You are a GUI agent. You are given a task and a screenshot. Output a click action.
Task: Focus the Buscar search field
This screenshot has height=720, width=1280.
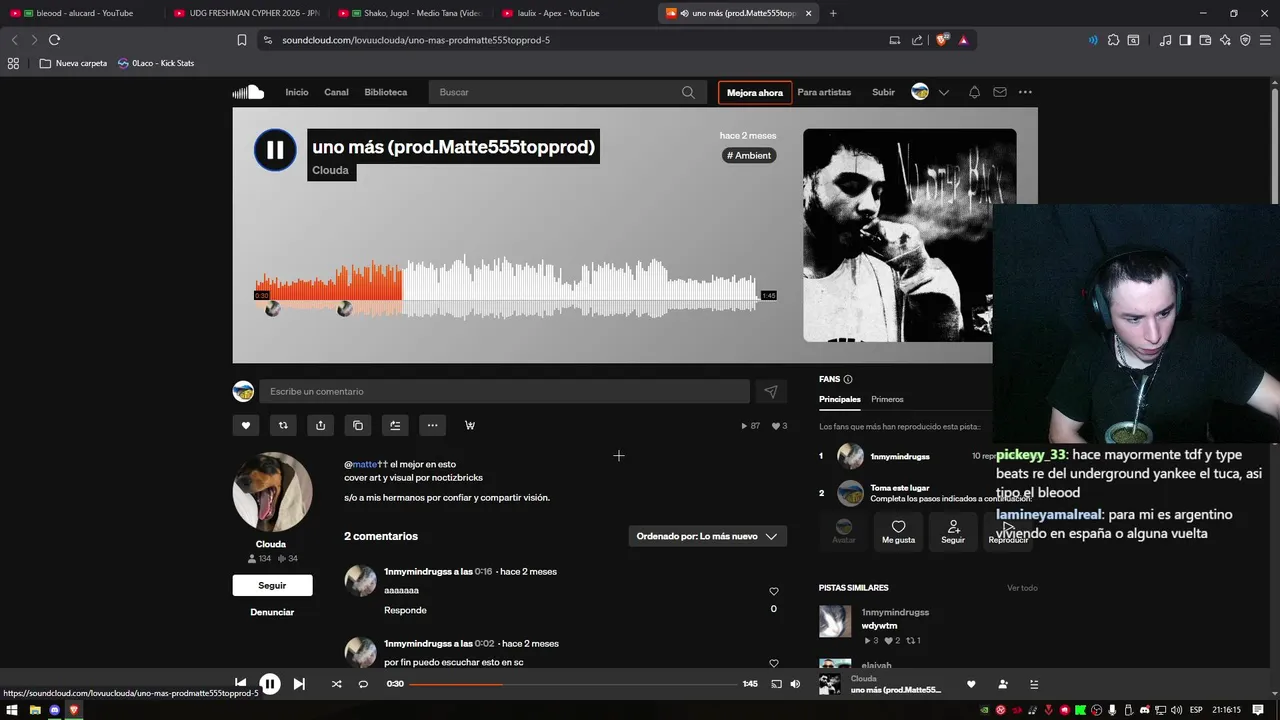[566, 92]
